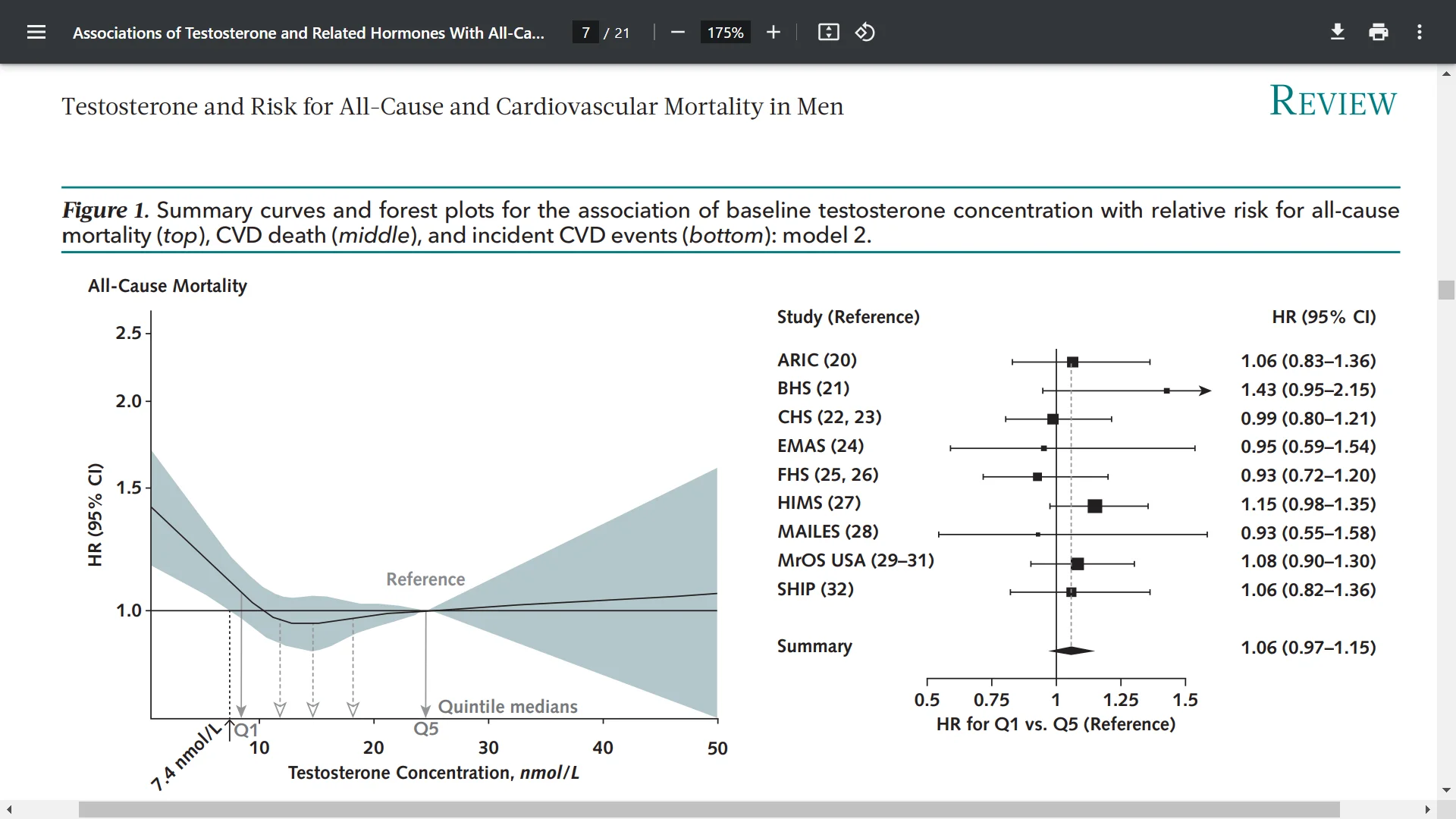1456x819 pixels.
Task: Click the summary diamond in forest plot
Action: [x=1072, y=651]
